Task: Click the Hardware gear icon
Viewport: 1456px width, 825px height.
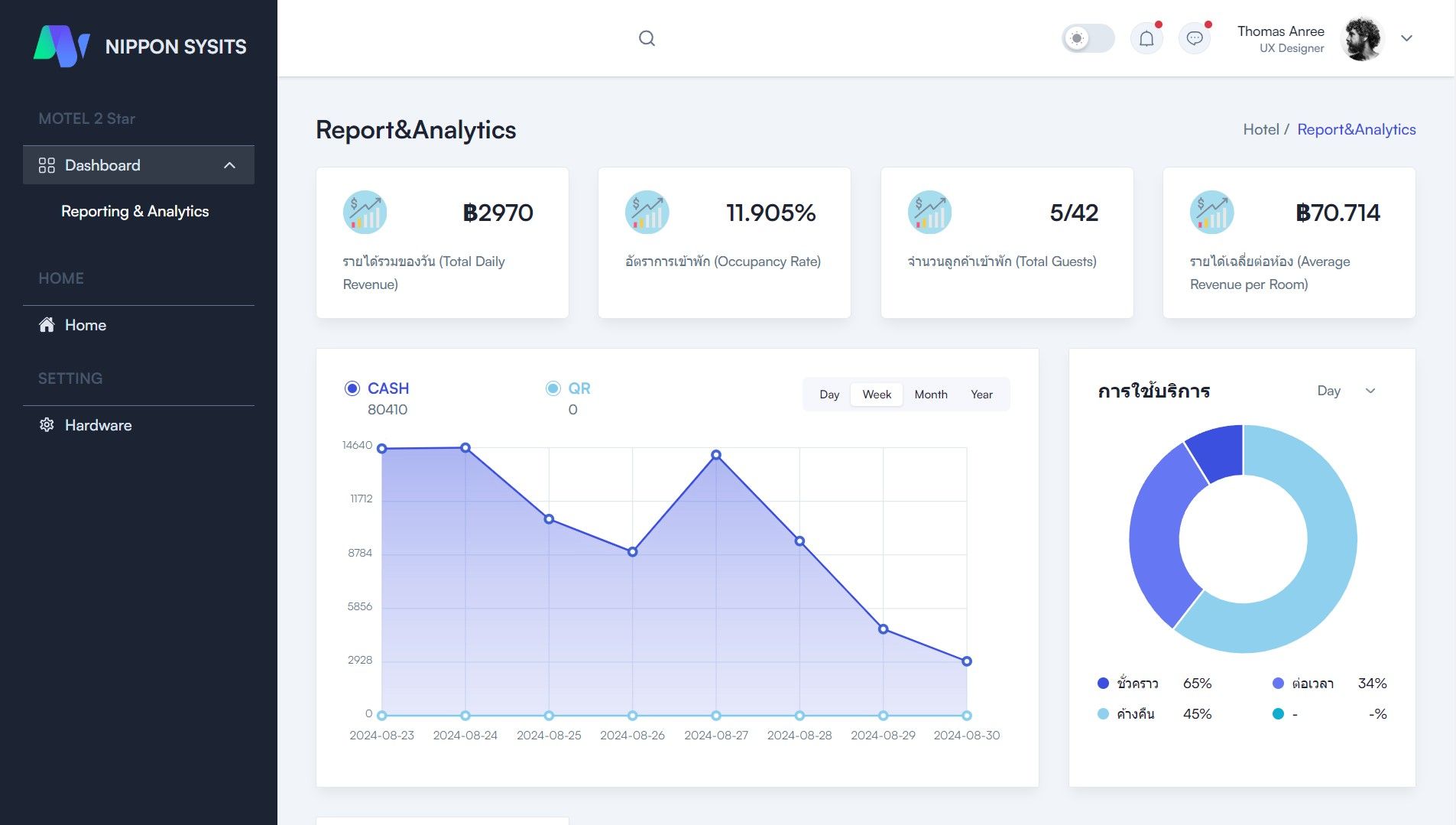Action: 47,425
